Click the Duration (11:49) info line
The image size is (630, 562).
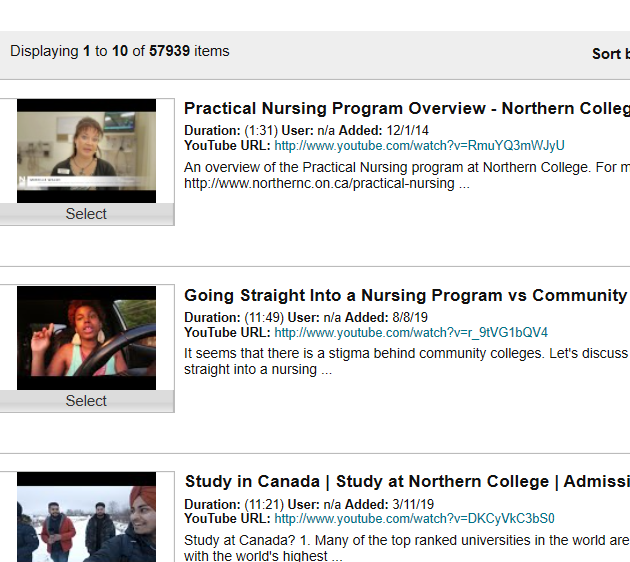(234, 318)
